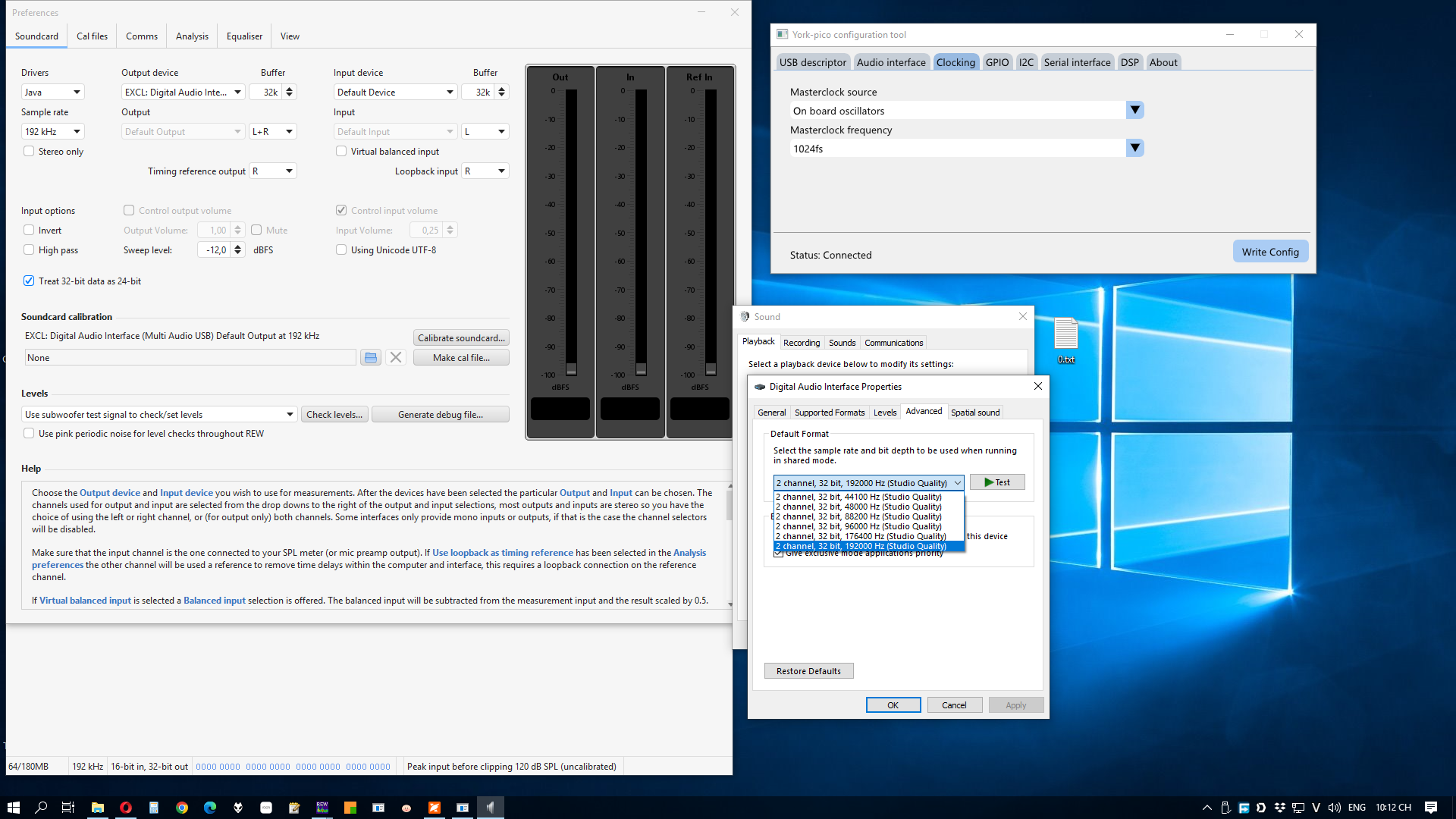Switch to REW in the taskbar
1456x819 pixels.
[322, 808]
